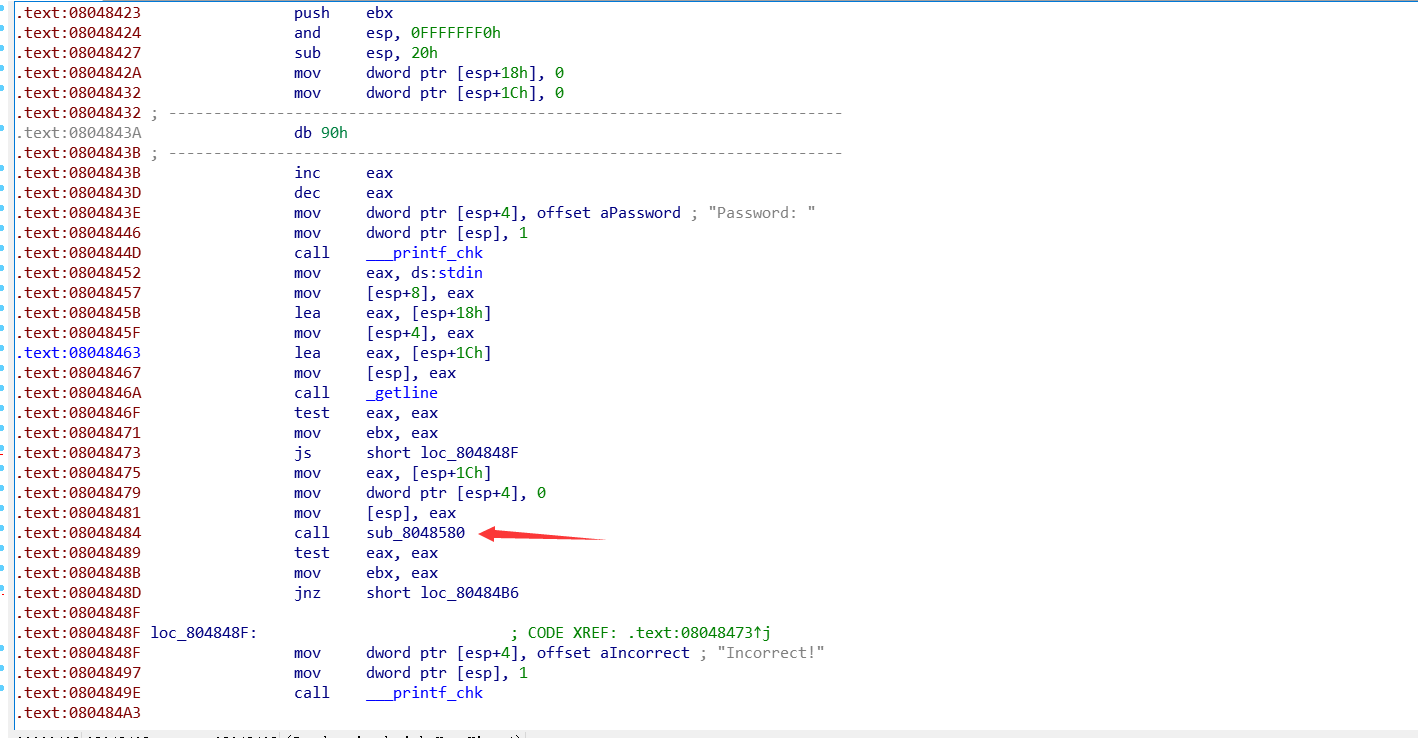
Task: Click the jnz mnemonic at 0804848D
Action: [x=308, y=593]
